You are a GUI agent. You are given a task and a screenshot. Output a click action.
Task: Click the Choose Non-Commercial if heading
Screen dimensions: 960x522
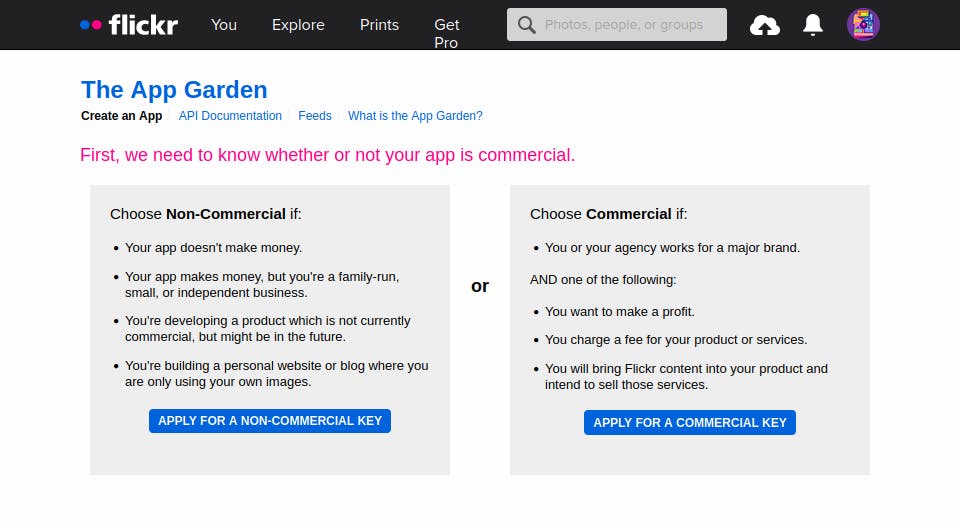[x=205, y=214]
